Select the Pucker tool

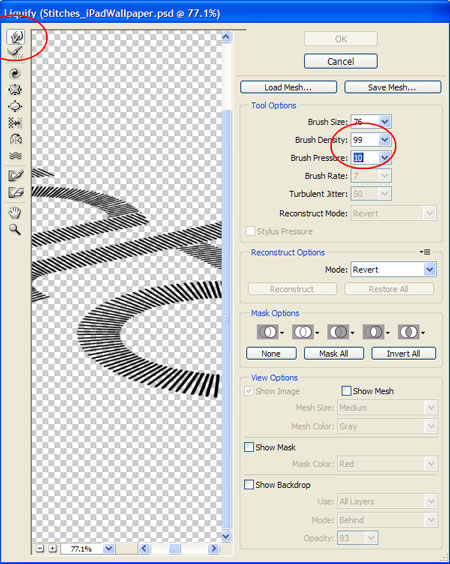click(x=15, y=90)
